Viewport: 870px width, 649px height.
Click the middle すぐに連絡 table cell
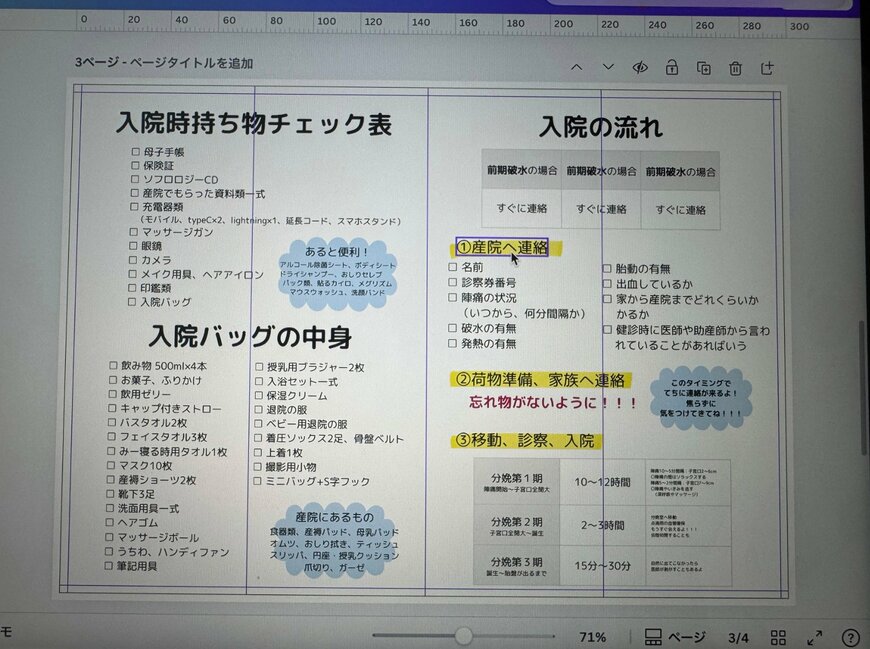pyautogui.click(x=601, y=209)
